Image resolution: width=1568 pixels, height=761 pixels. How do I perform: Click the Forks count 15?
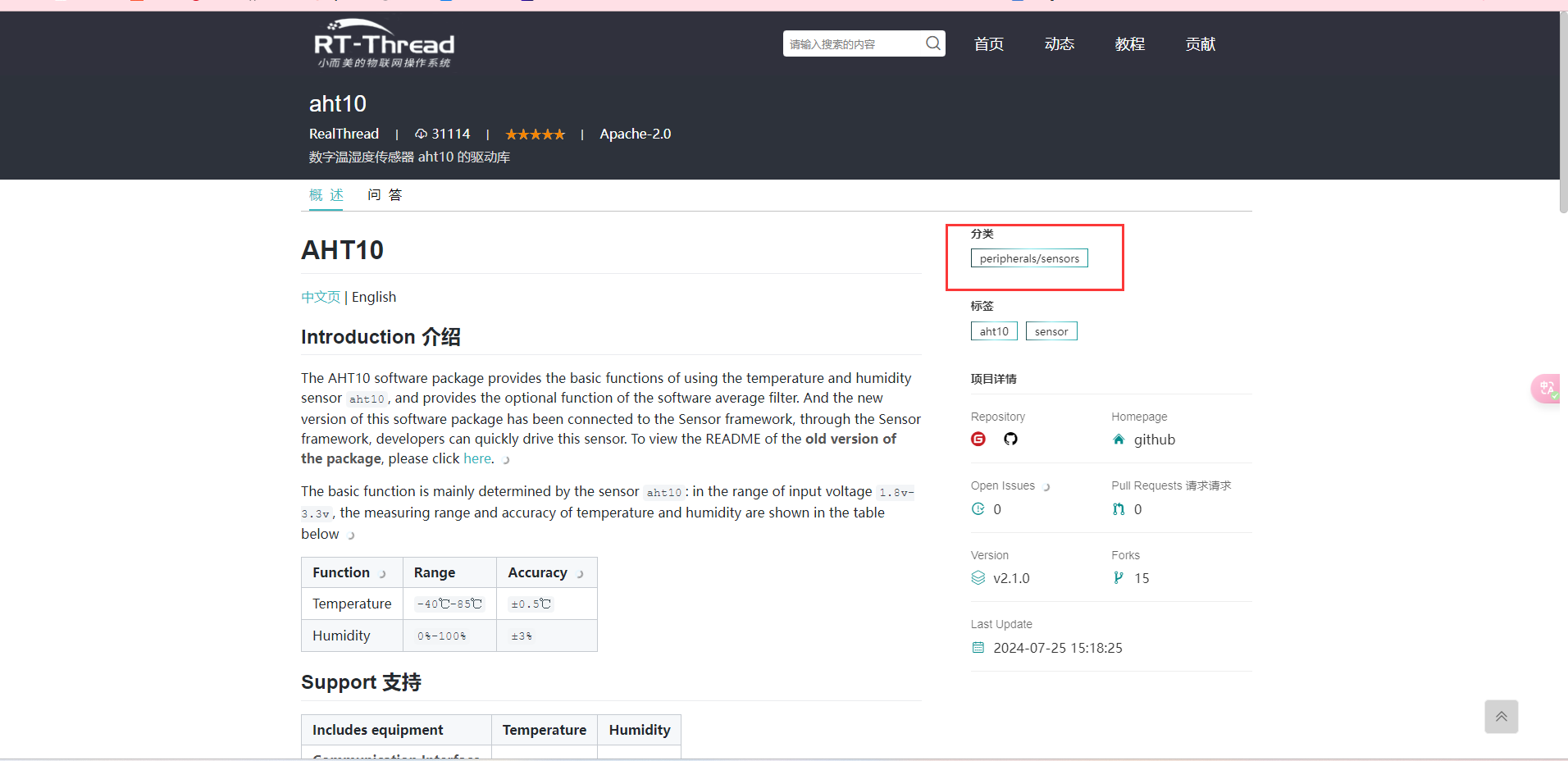tap(1142, 578)
